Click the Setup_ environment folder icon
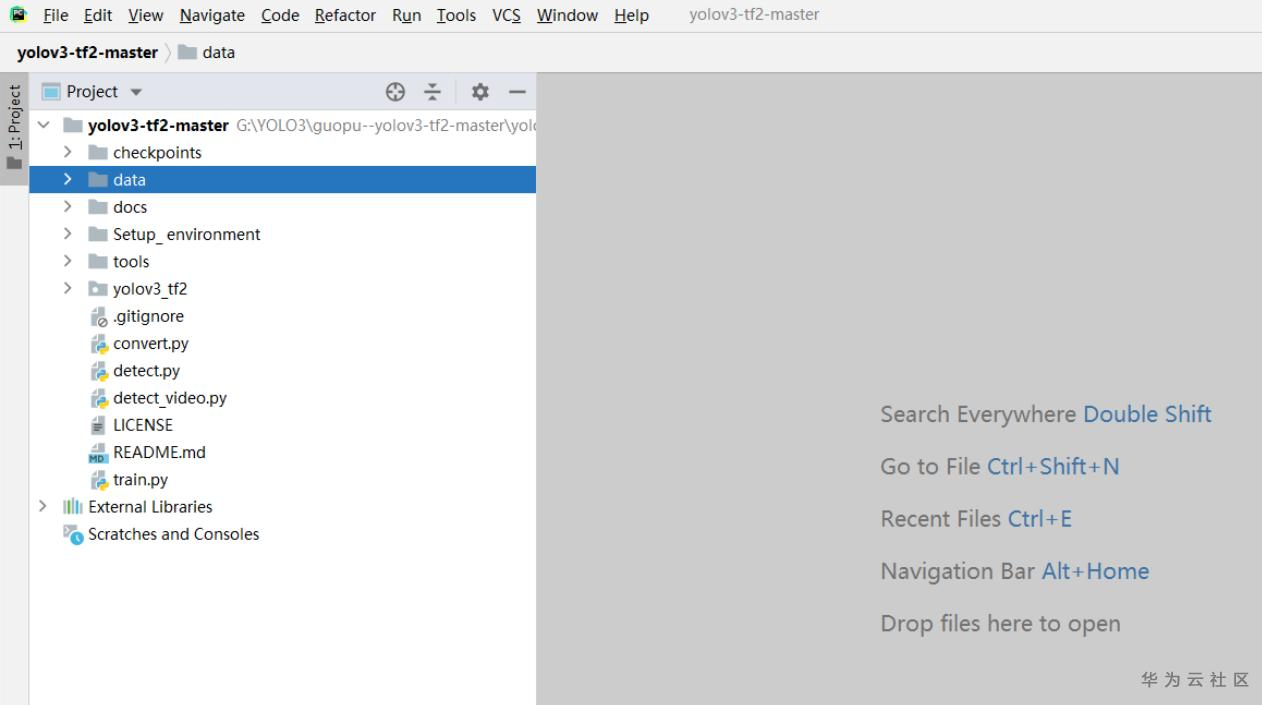Screen dimensions: 1262x705 98,234
